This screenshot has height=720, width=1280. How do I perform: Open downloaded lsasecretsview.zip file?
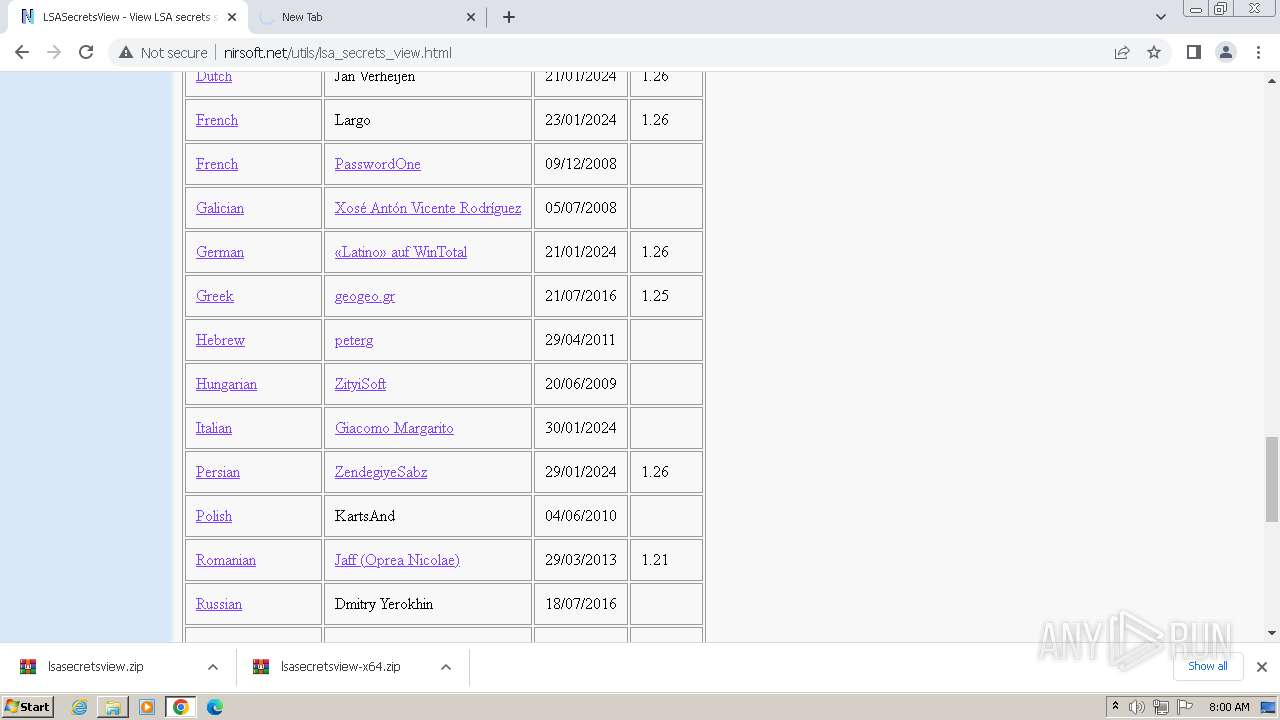click(95, 667)
